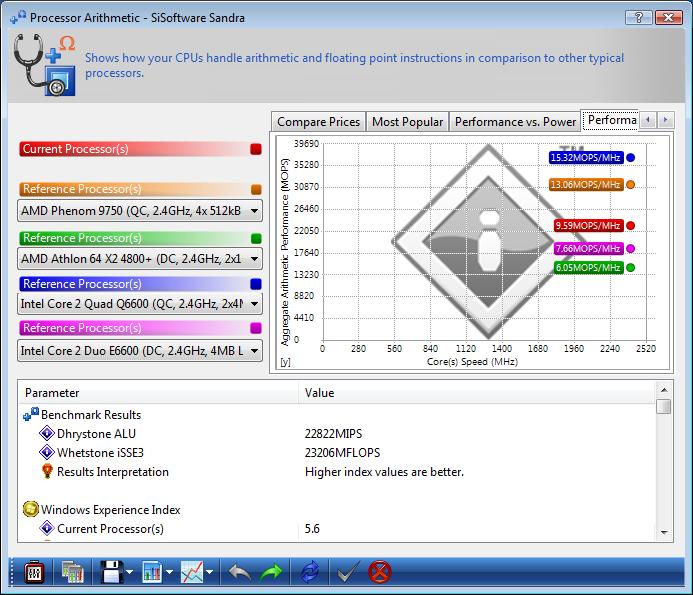
Task: Click the checkmark OK icon
Action: click(x=348, y=573)
